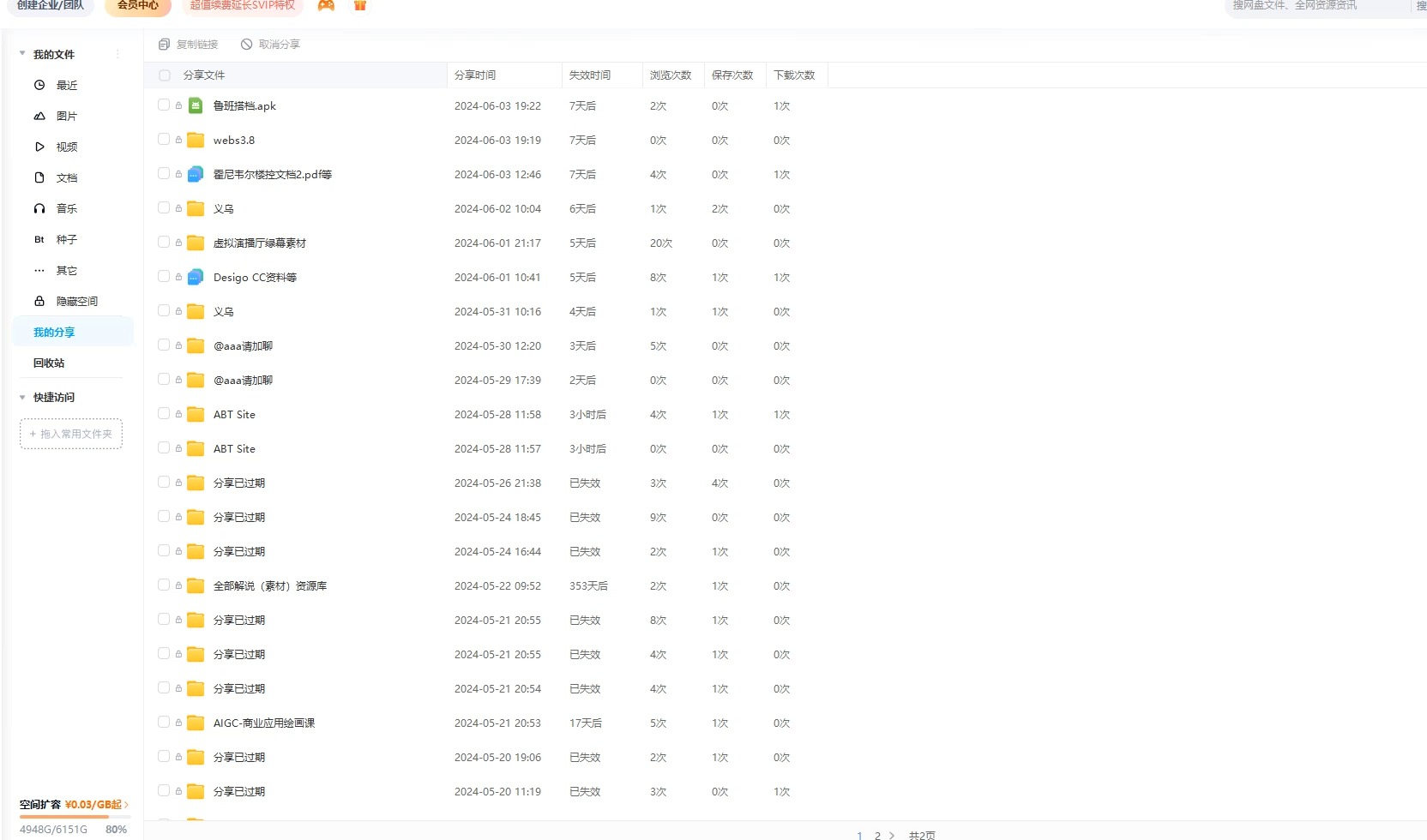The width and height of the screenshot is (1427, 840).
Task: Click the APK file icon for 鲁班搭档.apk
Action: click(x=196, y=105)
